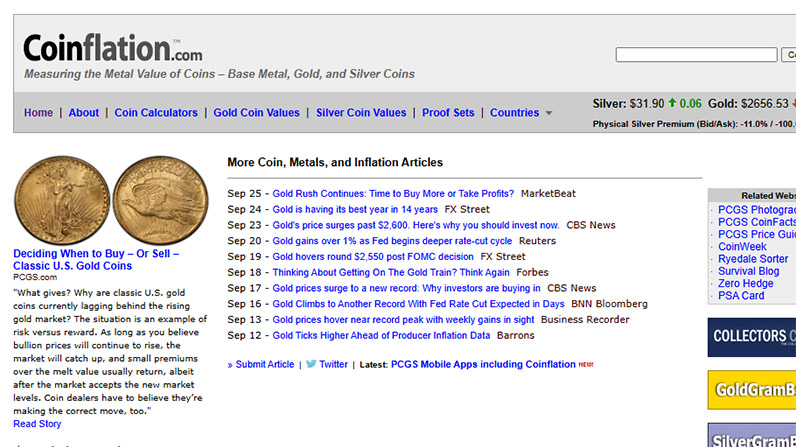Open 'Gold Climbs to Another Record' article

(418, 303)
